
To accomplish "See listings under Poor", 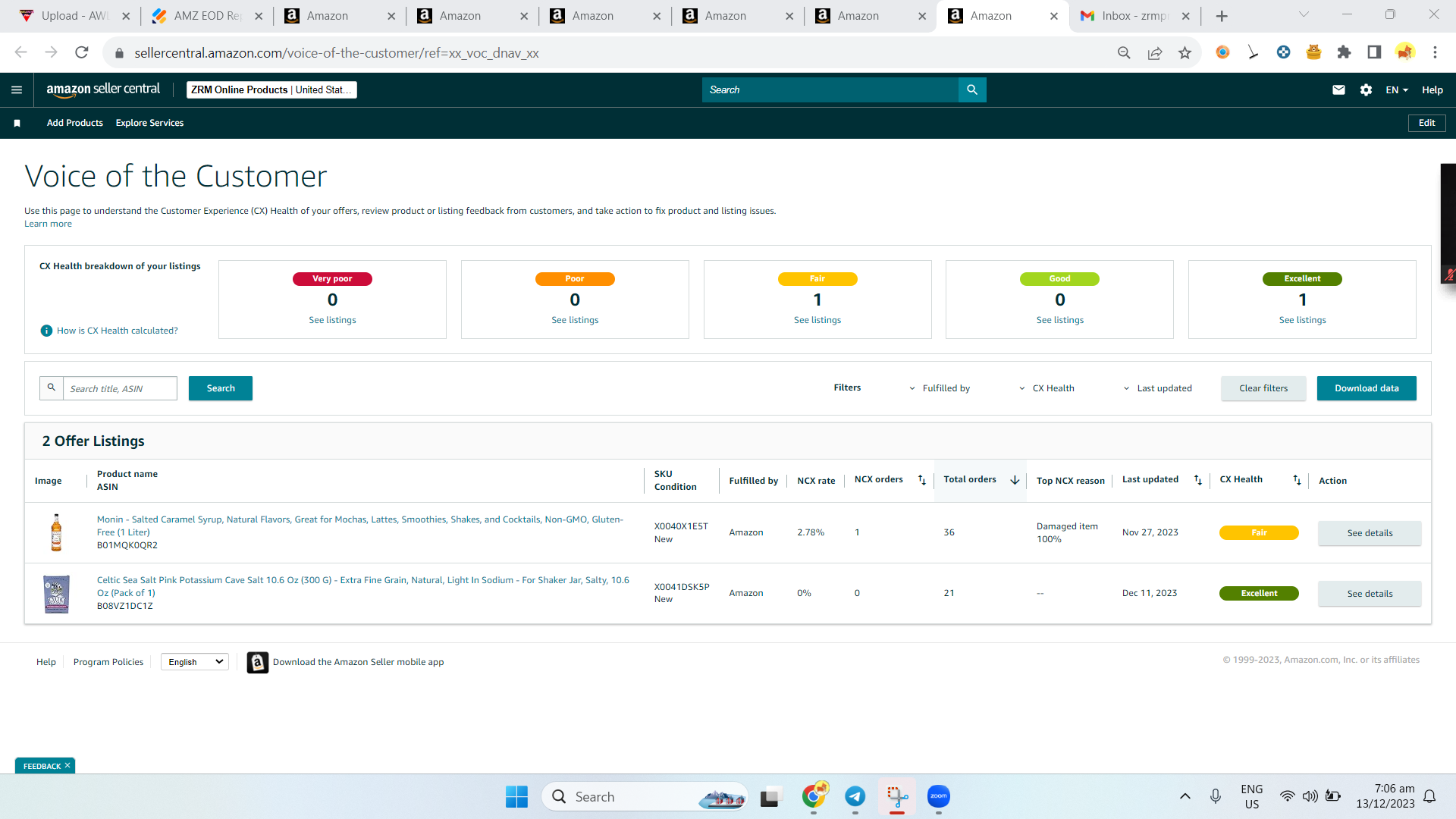I will (575, 320).
